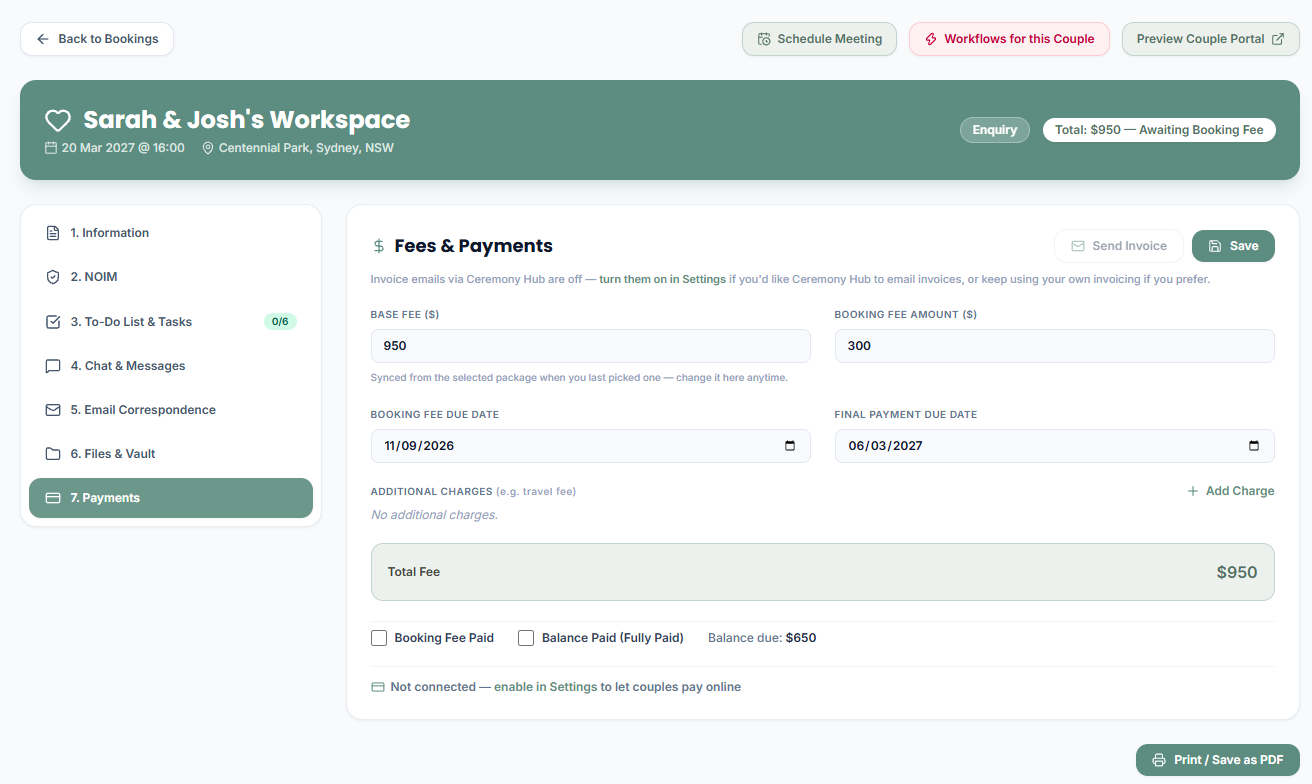This screenshot has width=1312, height=784.
Task: Go Back to Bookings
Action: click(x=97, y=39)
